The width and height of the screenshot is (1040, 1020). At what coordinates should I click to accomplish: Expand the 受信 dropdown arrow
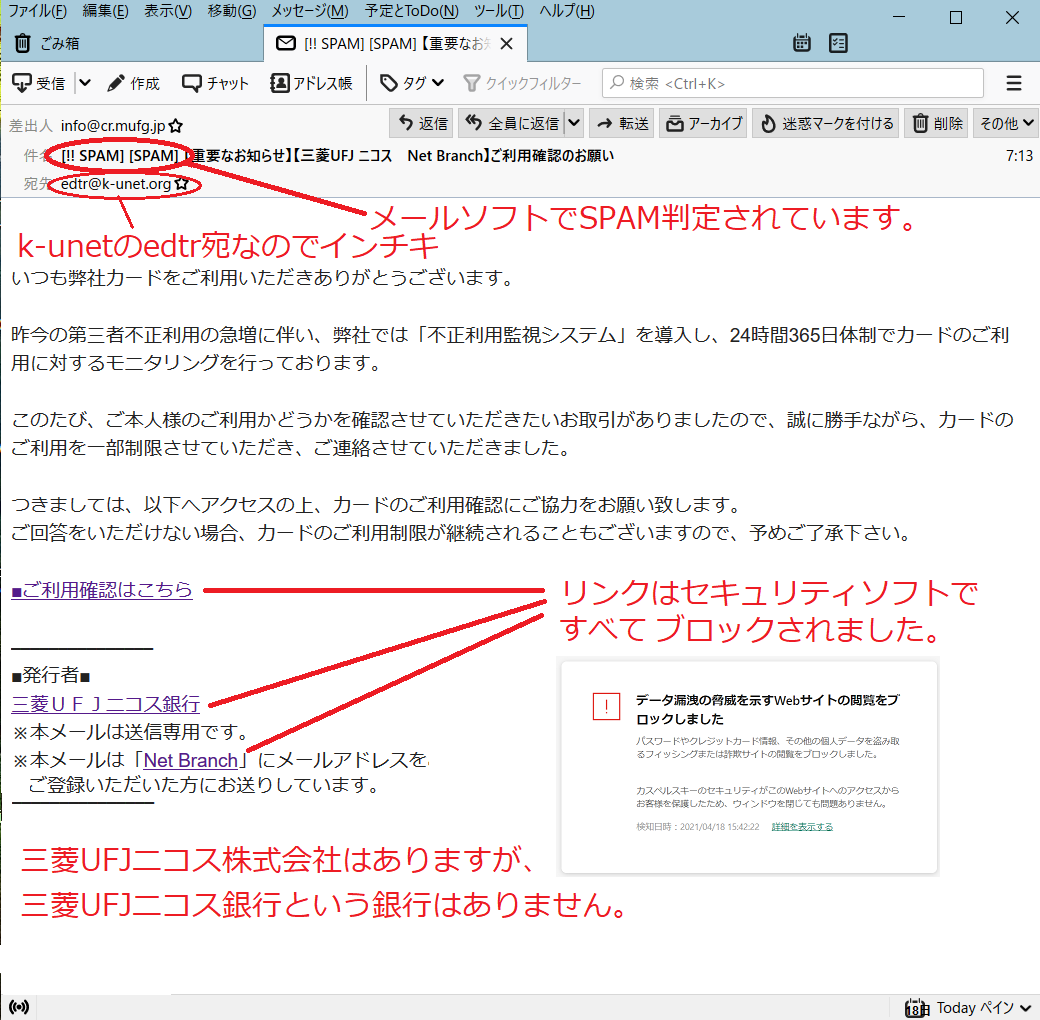click(x=85, y=83)
